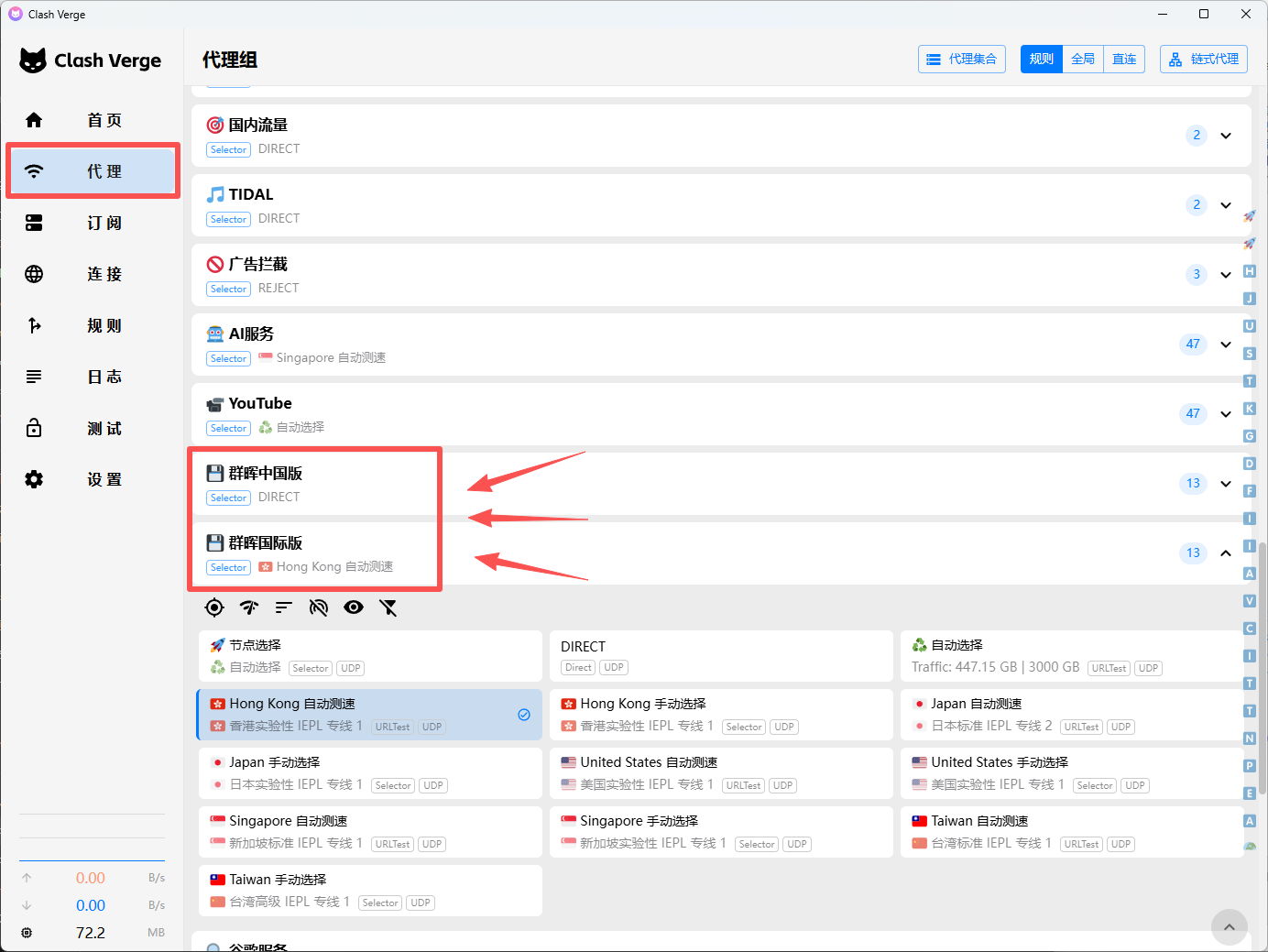Image resolution: width=1268 pixels, height=952 pixels.
Task: Expand the AI服务 proxy group
Action: coord(1226,344)
